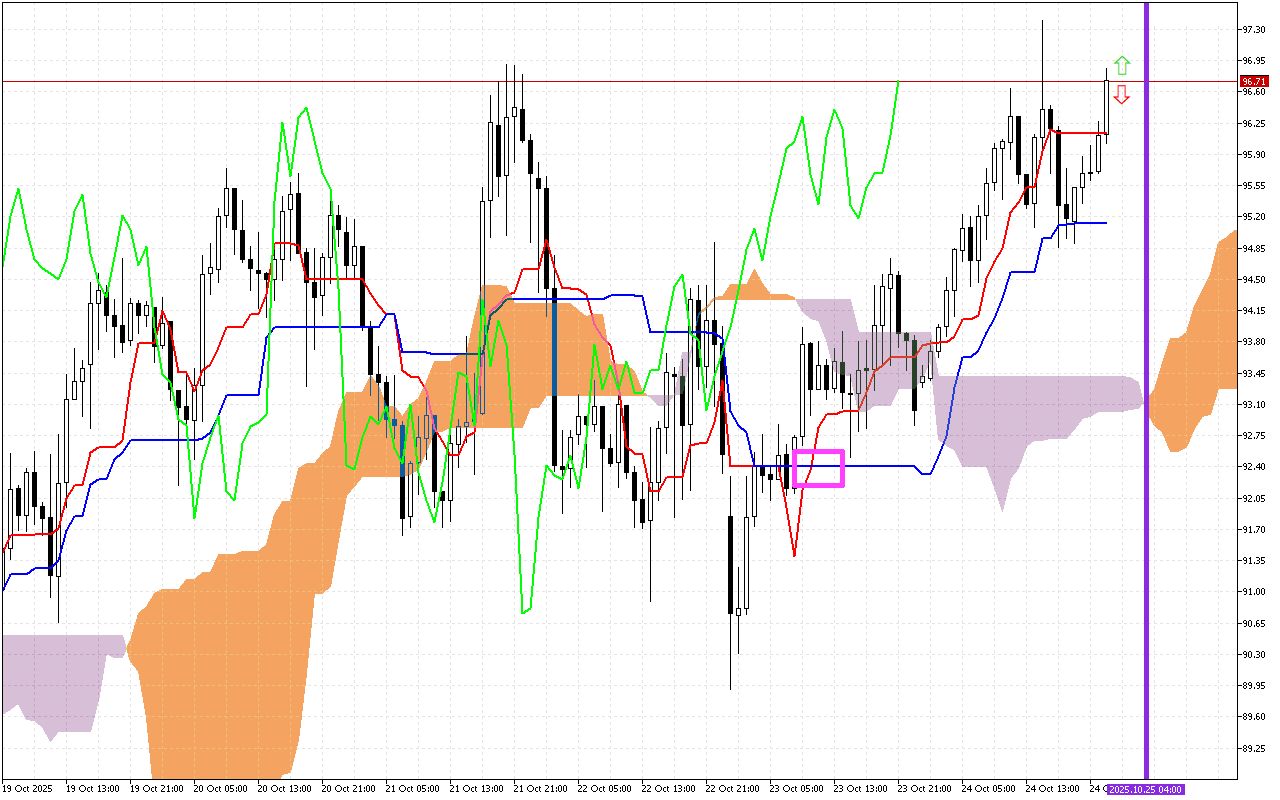Click the 21 Oct 21:00 time axis label
Viewport: 1280px width, 800px height.
(539, 789)
